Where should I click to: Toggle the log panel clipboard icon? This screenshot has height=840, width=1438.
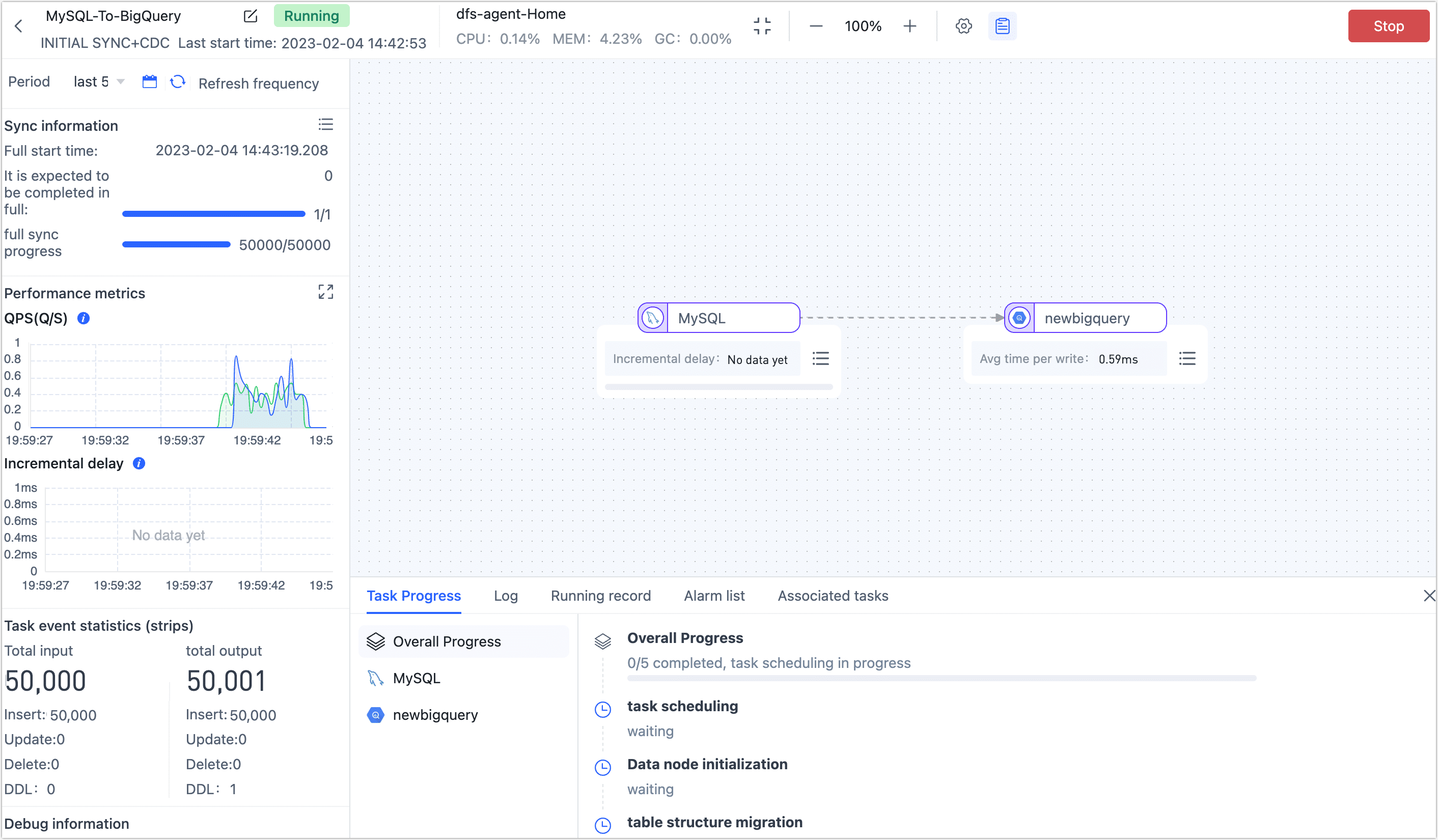point(1002,26)
